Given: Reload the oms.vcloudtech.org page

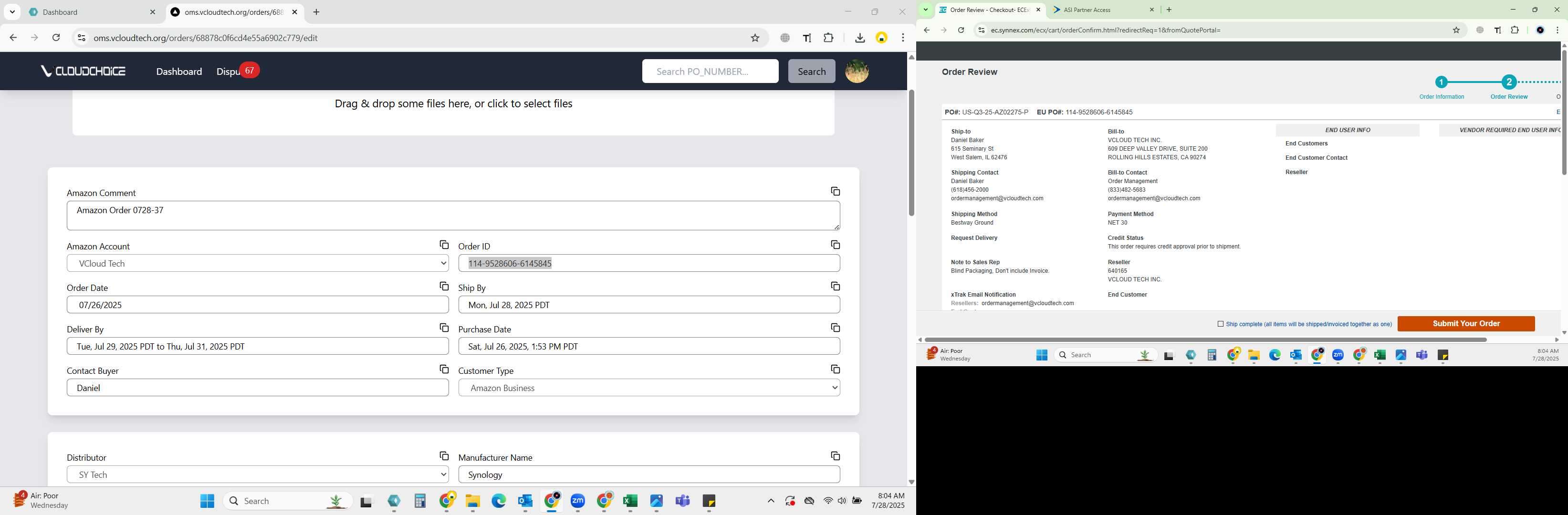Looking at the screenshot, I should point(56,38).
